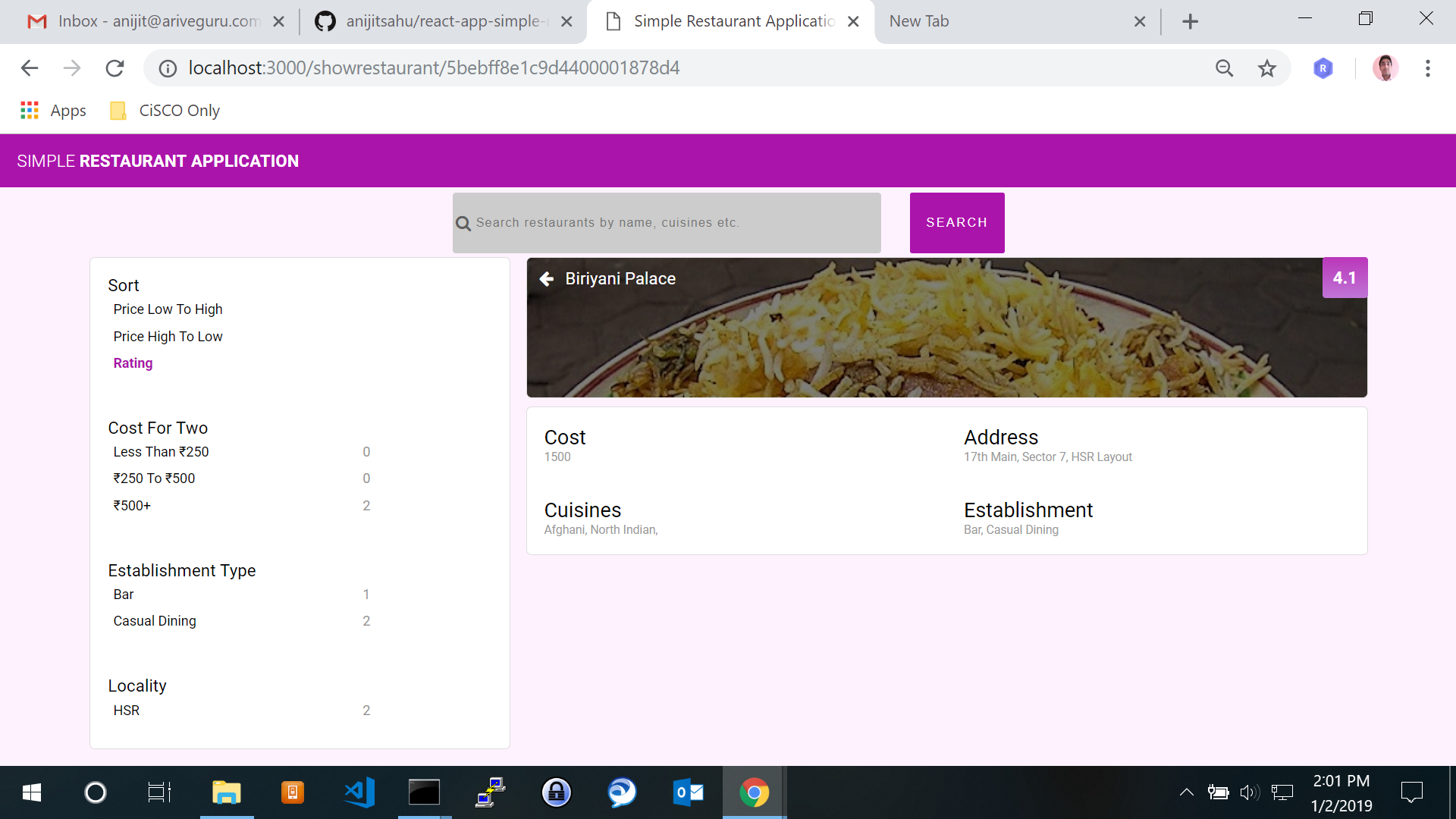Filter by ₹500+ cost option
Viewport: 1456px width, 819px height.
click(x=132, y=506)
